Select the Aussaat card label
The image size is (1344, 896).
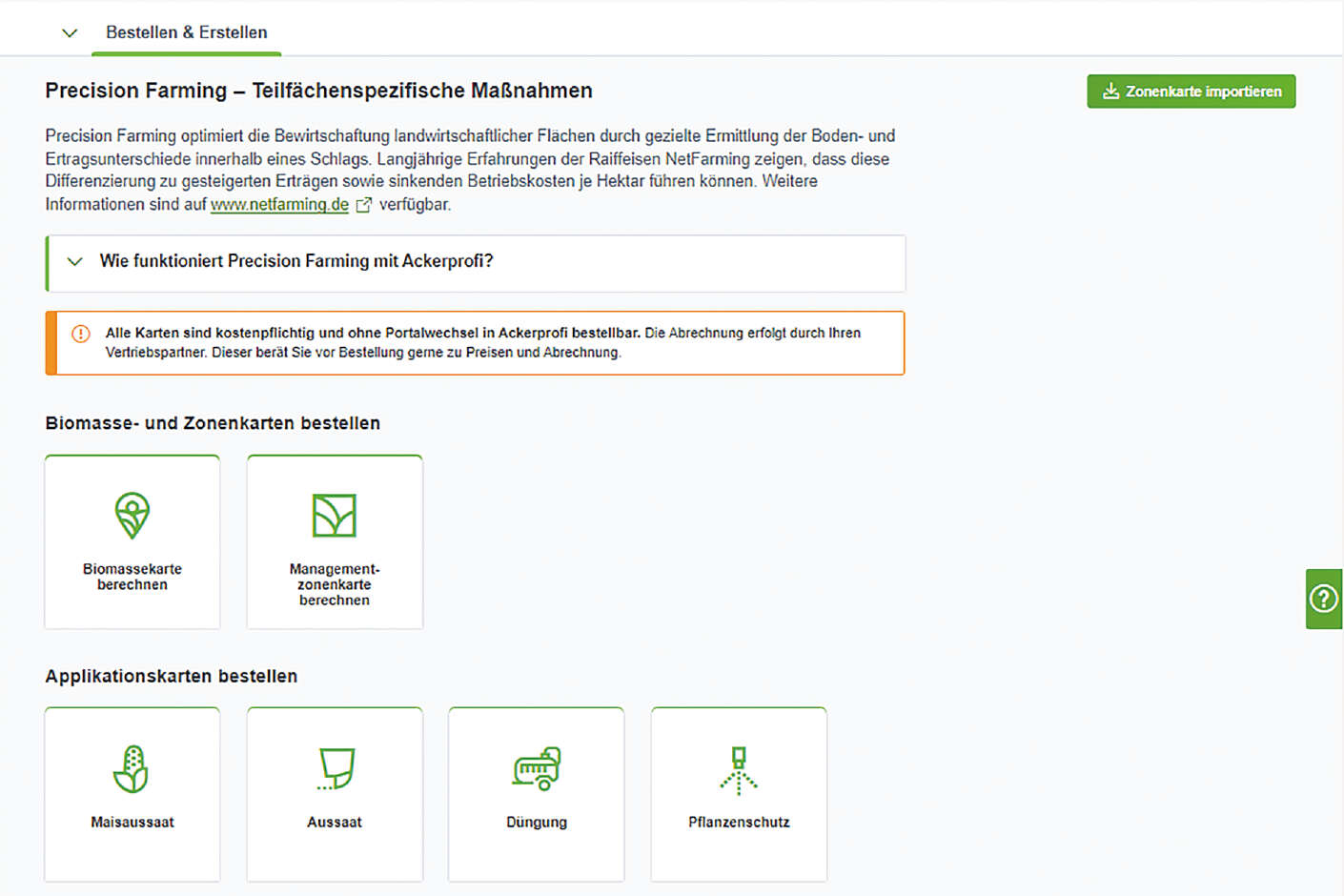335,822
